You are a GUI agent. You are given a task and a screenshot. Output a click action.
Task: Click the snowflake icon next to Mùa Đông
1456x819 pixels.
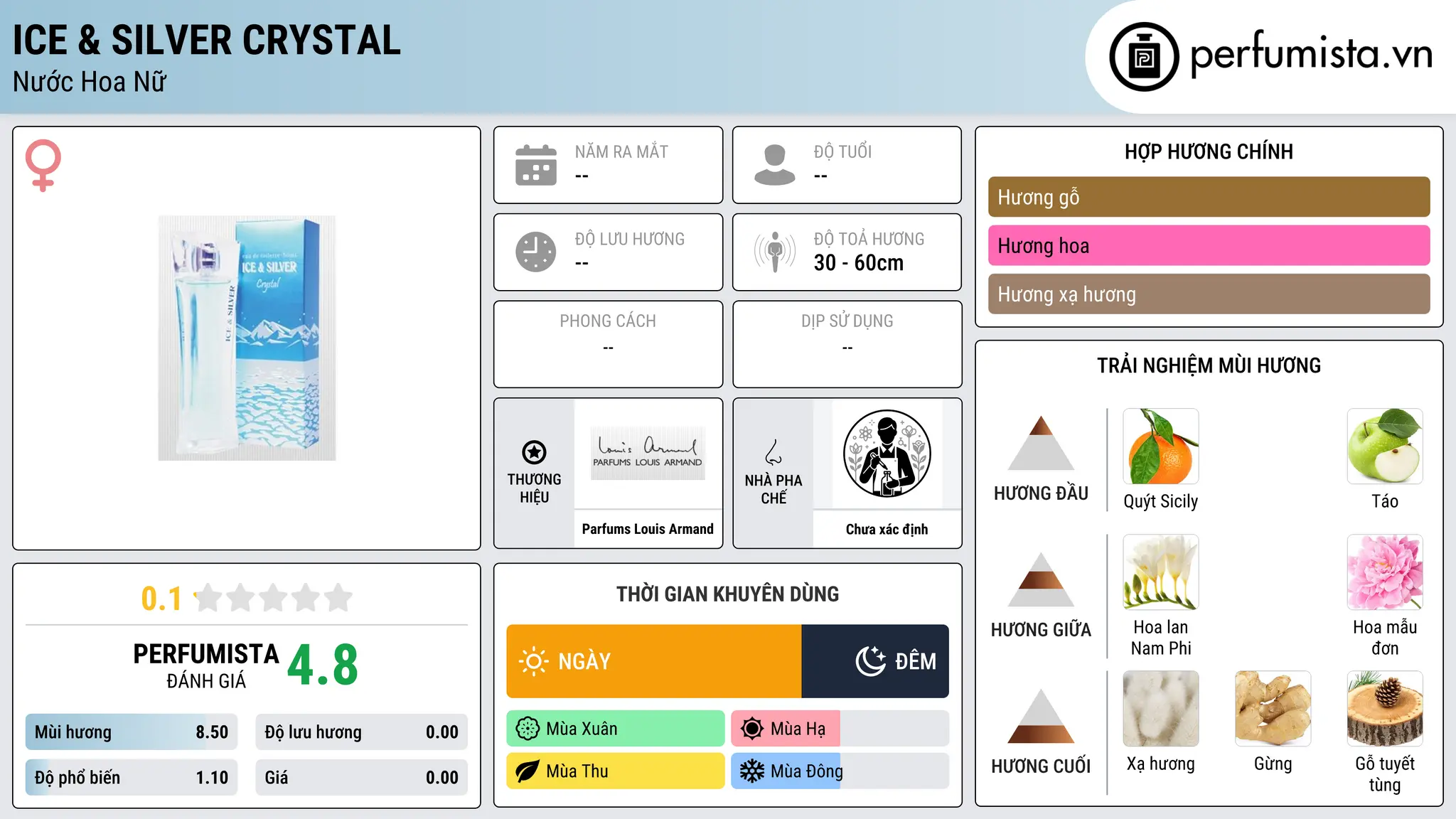point(752,771)
